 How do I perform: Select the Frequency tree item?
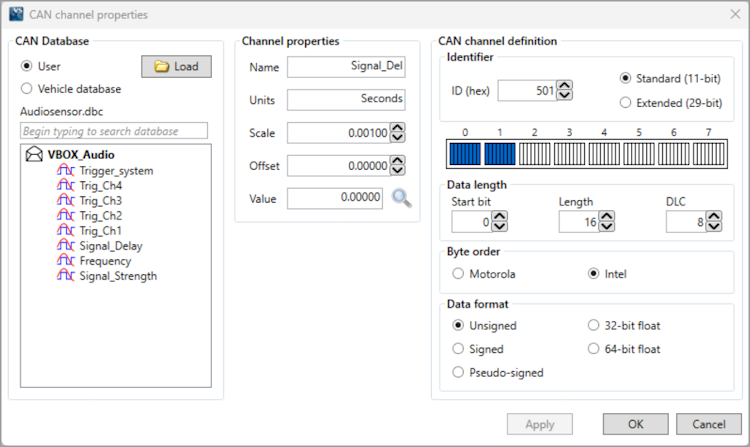[105, 261]
